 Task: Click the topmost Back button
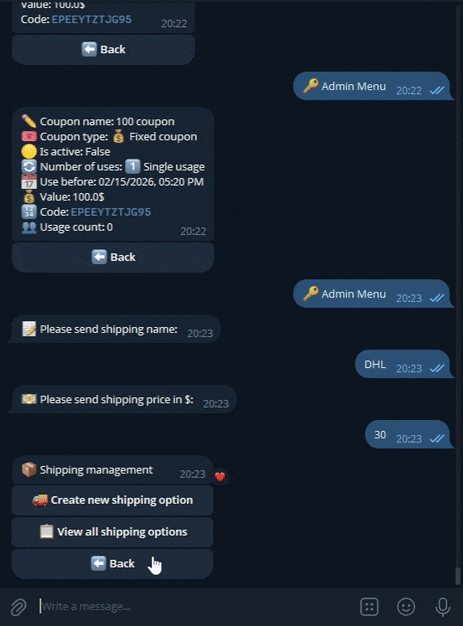[103, 50]
